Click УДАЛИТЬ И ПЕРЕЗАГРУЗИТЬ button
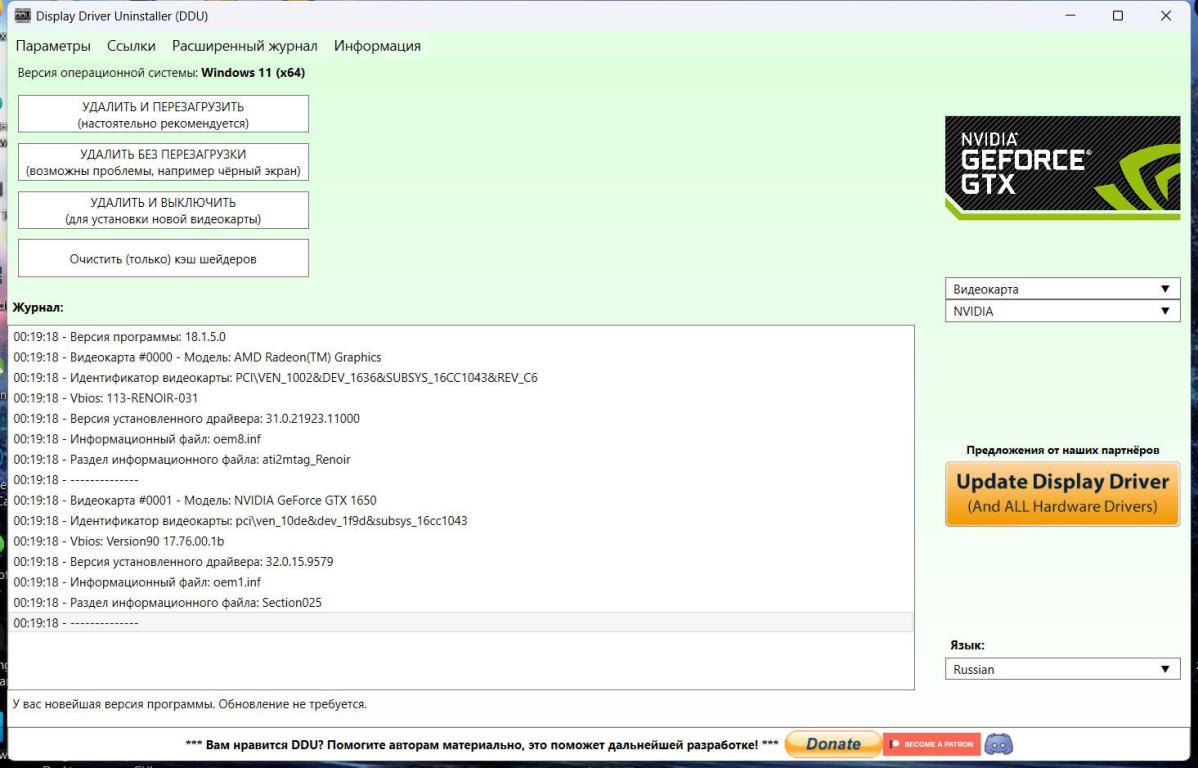 point(163,114)
